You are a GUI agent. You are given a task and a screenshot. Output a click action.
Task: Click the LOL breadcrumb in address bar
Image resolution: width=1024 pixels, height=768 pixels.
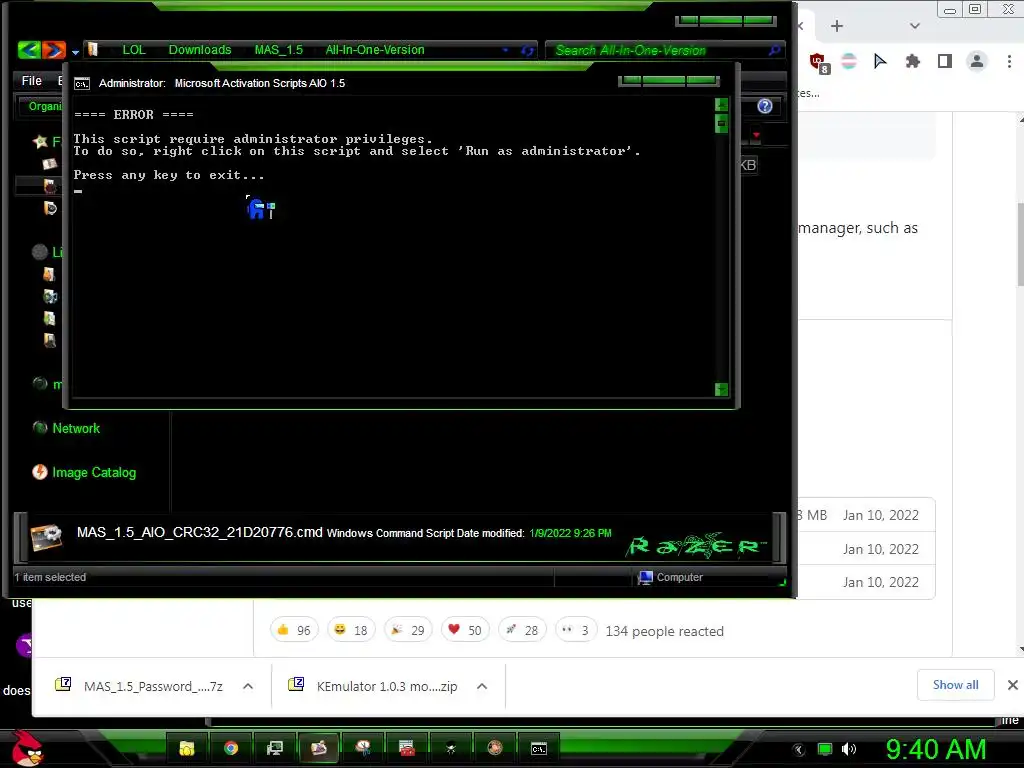pos(134,50)
